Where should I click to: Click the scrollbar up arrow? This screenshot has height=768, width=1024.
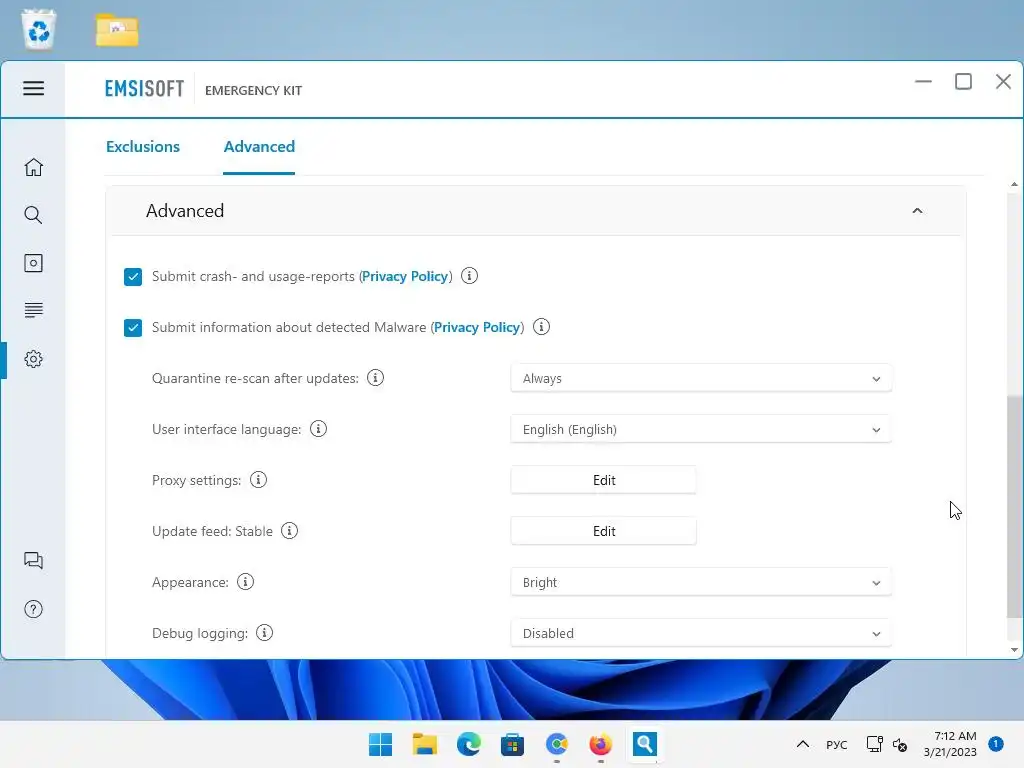point(1014,184)
